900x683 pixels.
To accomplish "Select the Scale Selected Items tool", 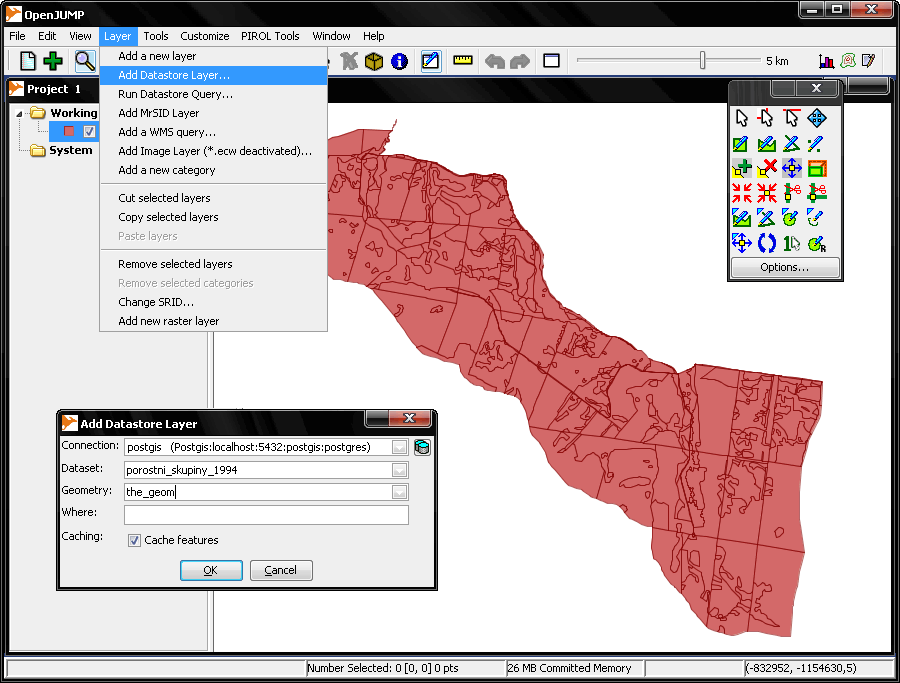I will [x=817, y=169].
